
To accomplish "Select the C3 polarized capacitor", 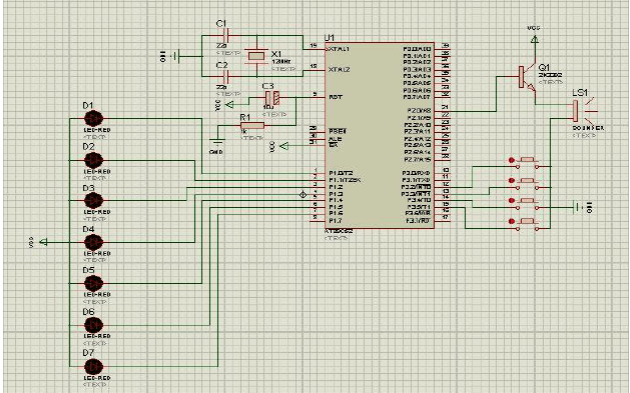I will [272, 98].
